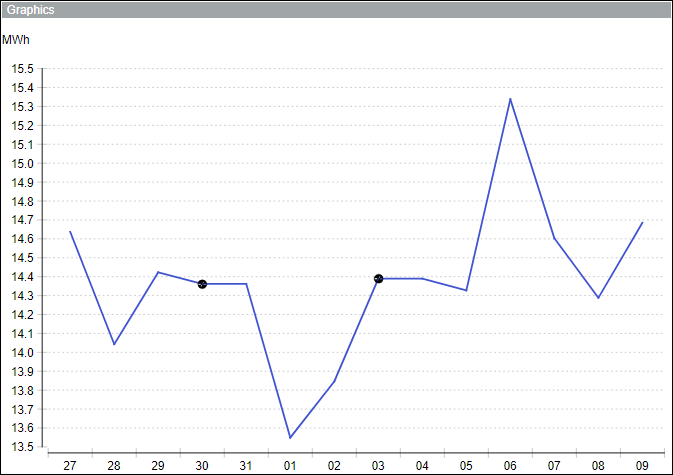
Task: Click the x-axis label 06
Action: (510, 465)
